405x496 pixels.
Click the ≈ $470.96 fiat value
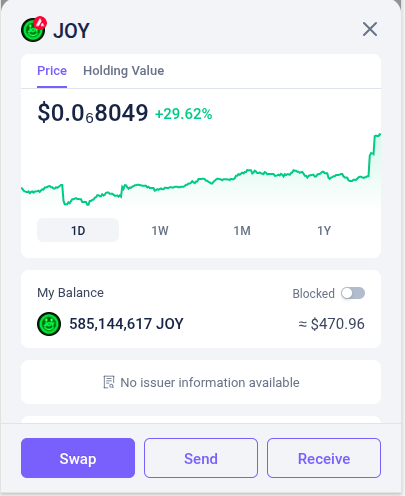pyautogui.click(x=331, y=324)
